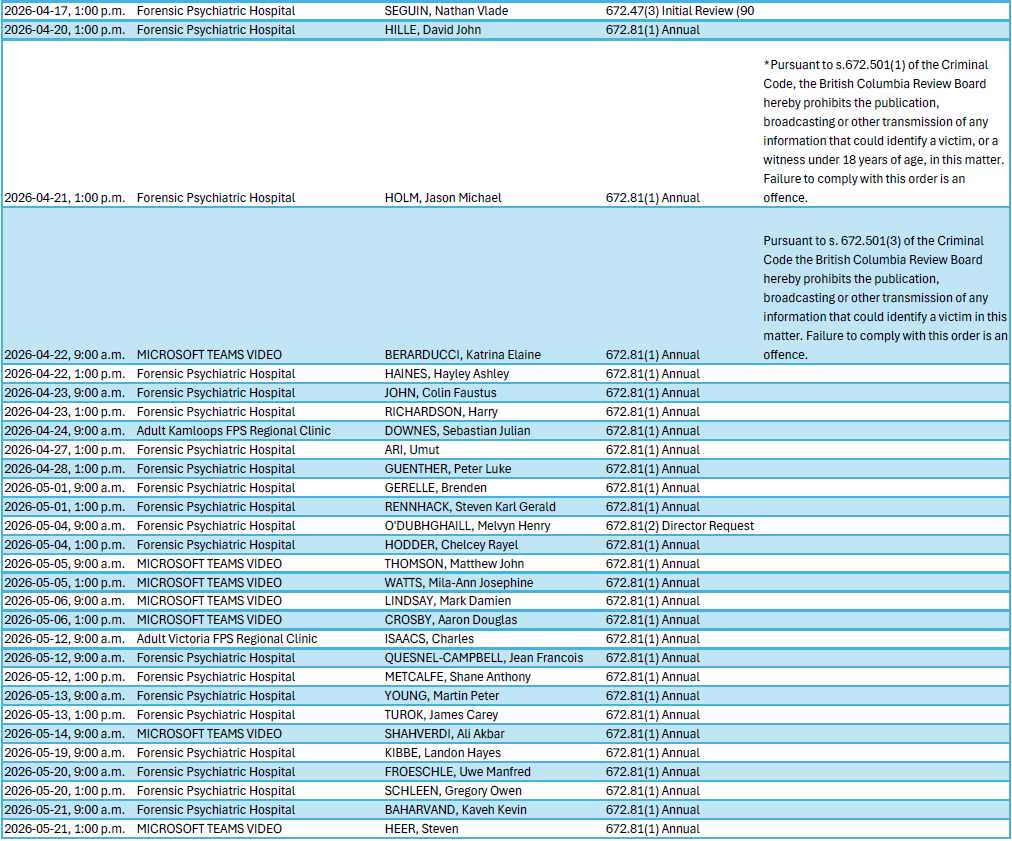Select the QUESNEL-CAMPBELL, Jean Francois cell
Image resolution: width=1012 pixels, height=841 pixels.
[x=484, y=658]
